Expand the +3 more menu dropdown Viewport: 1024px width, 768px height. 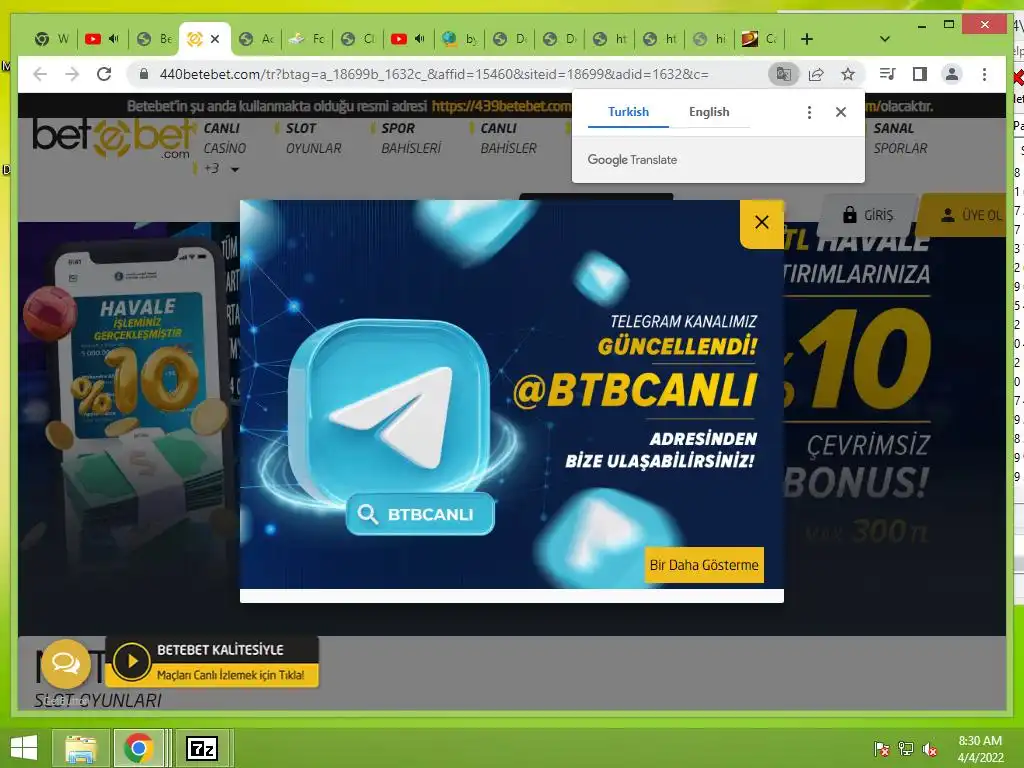click(x=221, y=168)
